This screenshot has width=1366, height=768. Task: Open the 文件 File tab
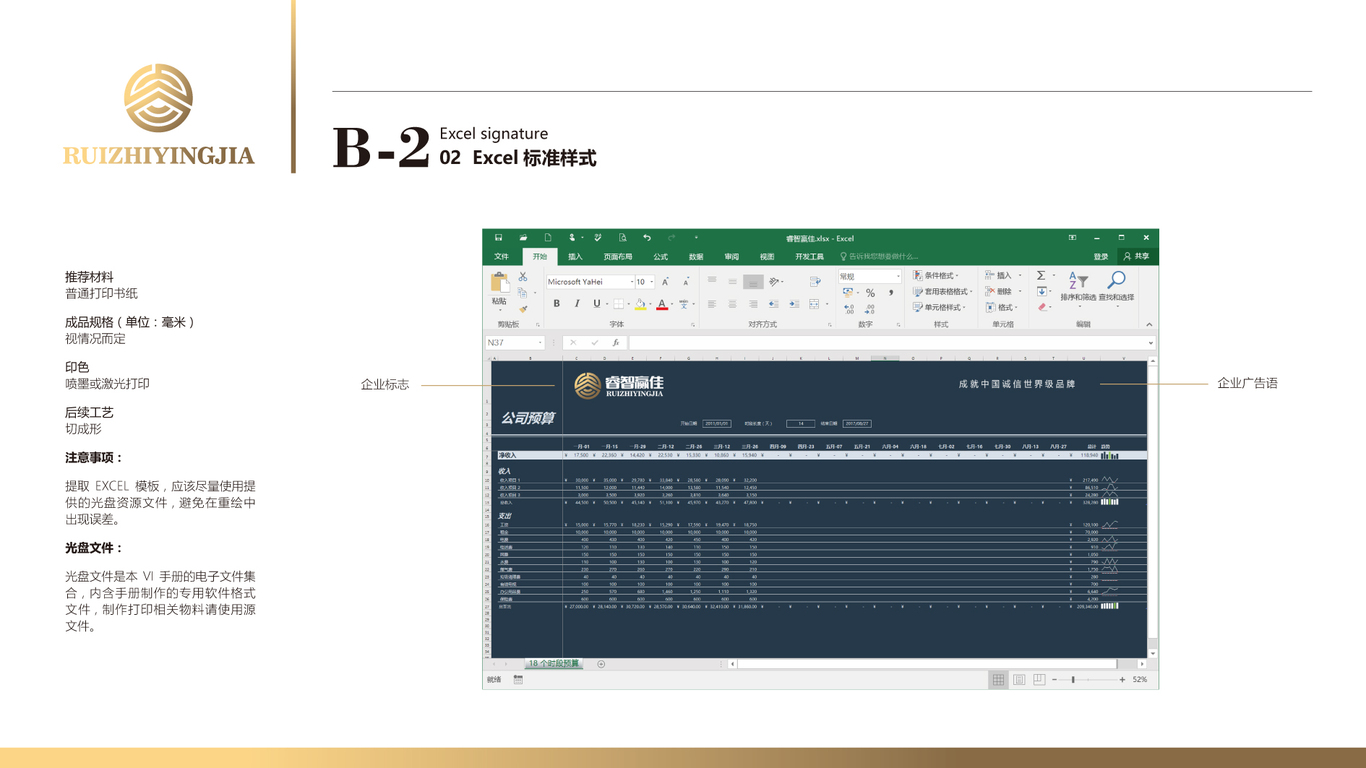pyautogui.click(x=501, y=257)
